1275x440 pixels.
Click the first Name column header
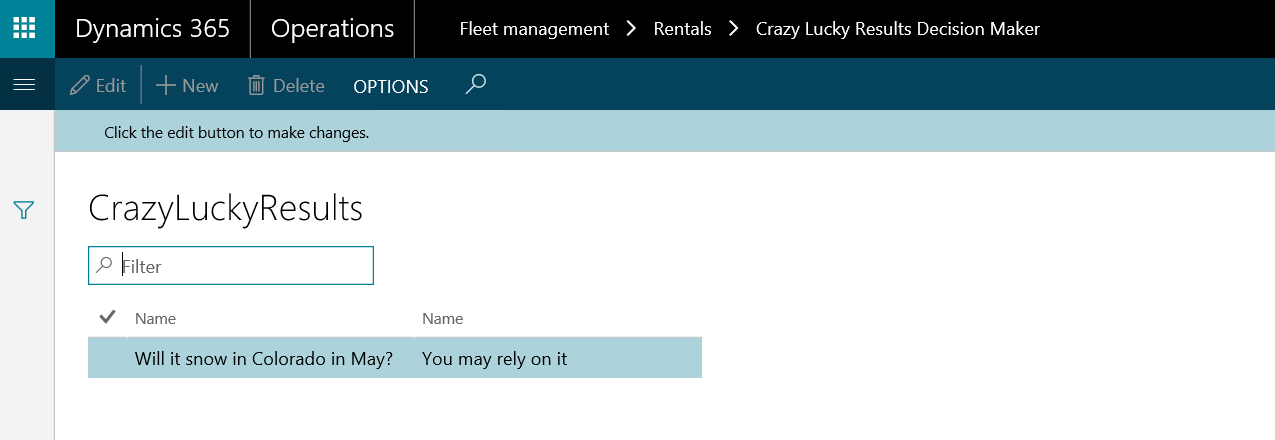coord(155,319)
